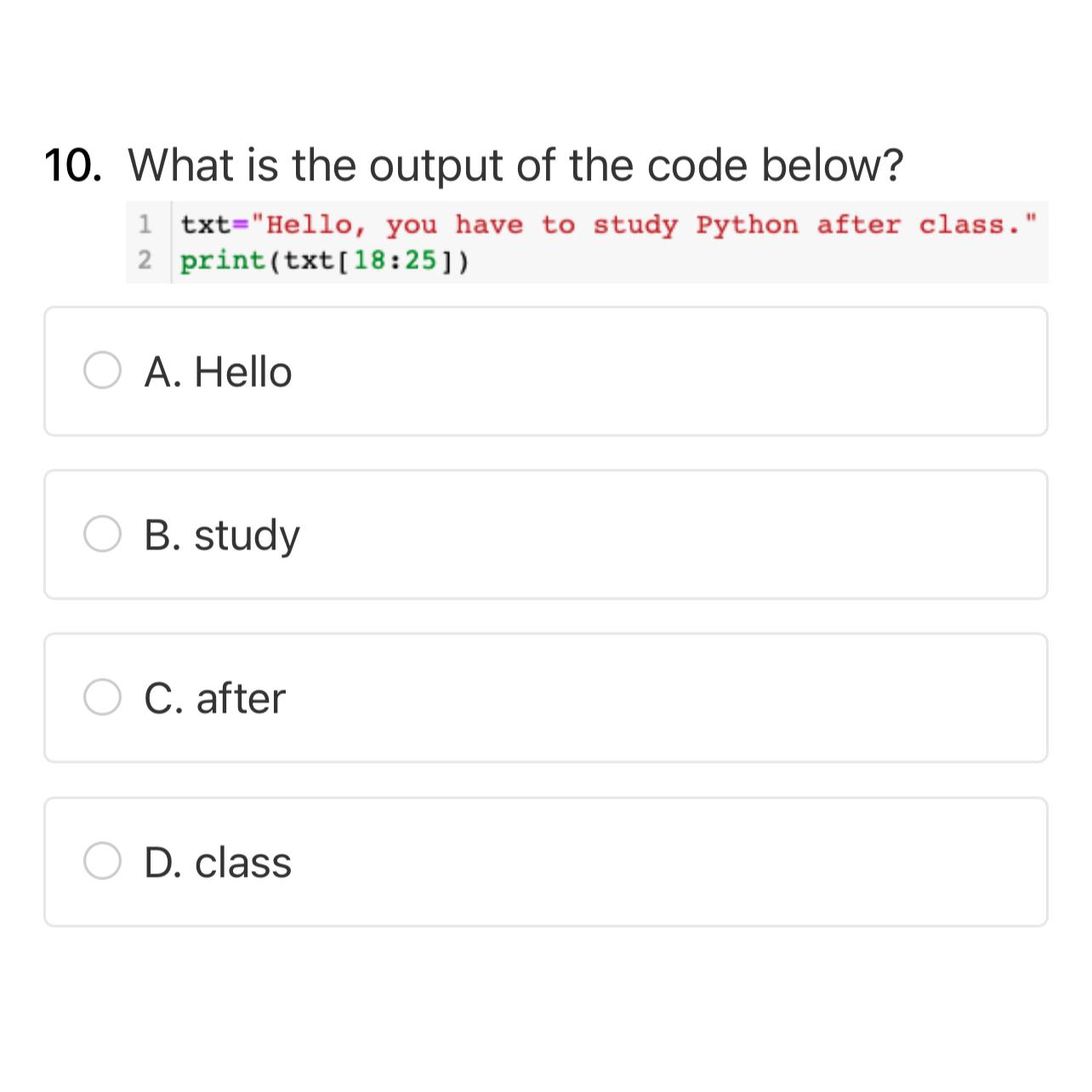1092x1092 pixels.
Task: Select the radio button for option D
Action: click(x=102, y=862)
